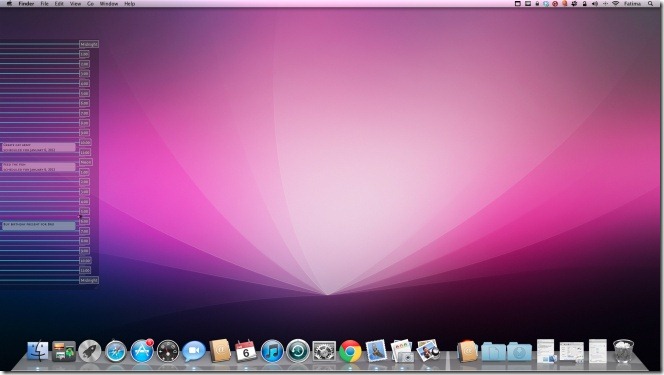Open the contacts folder stack beside the dock divider

coord(467,351)
